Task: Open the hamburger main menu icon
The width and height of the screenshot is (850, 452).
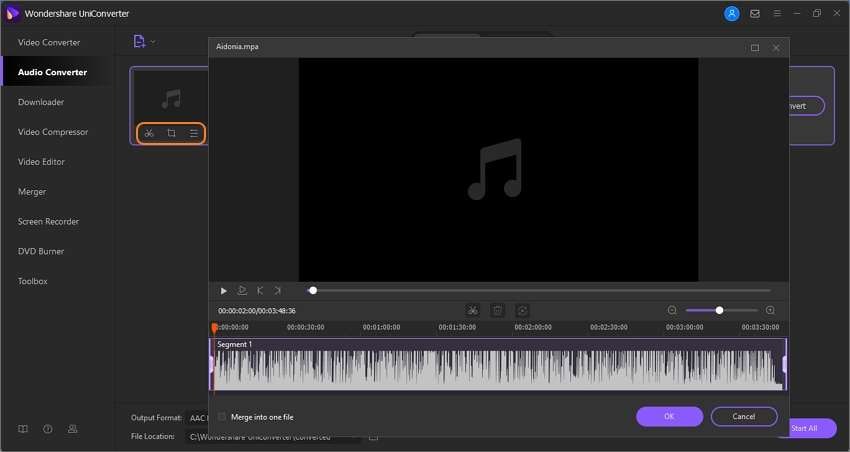Action: (777, 13)
